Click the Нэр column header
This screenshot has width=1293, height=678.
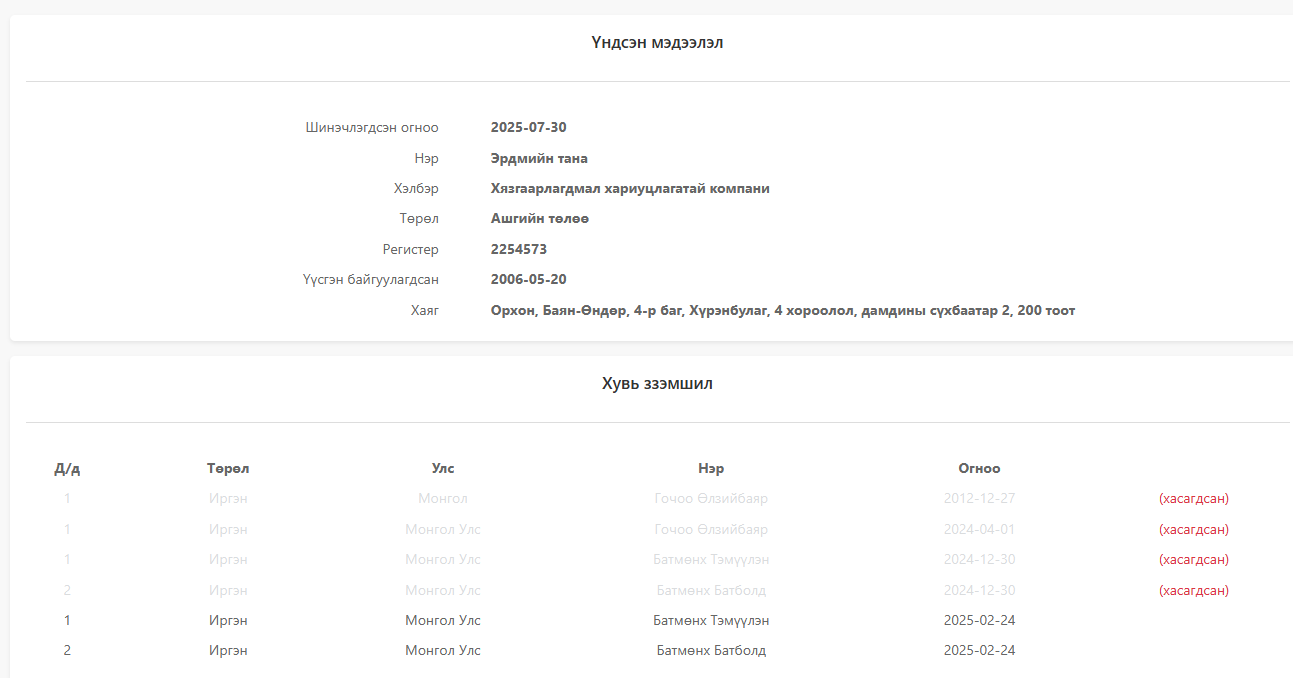pyautogui.click(x=711, y=468)
